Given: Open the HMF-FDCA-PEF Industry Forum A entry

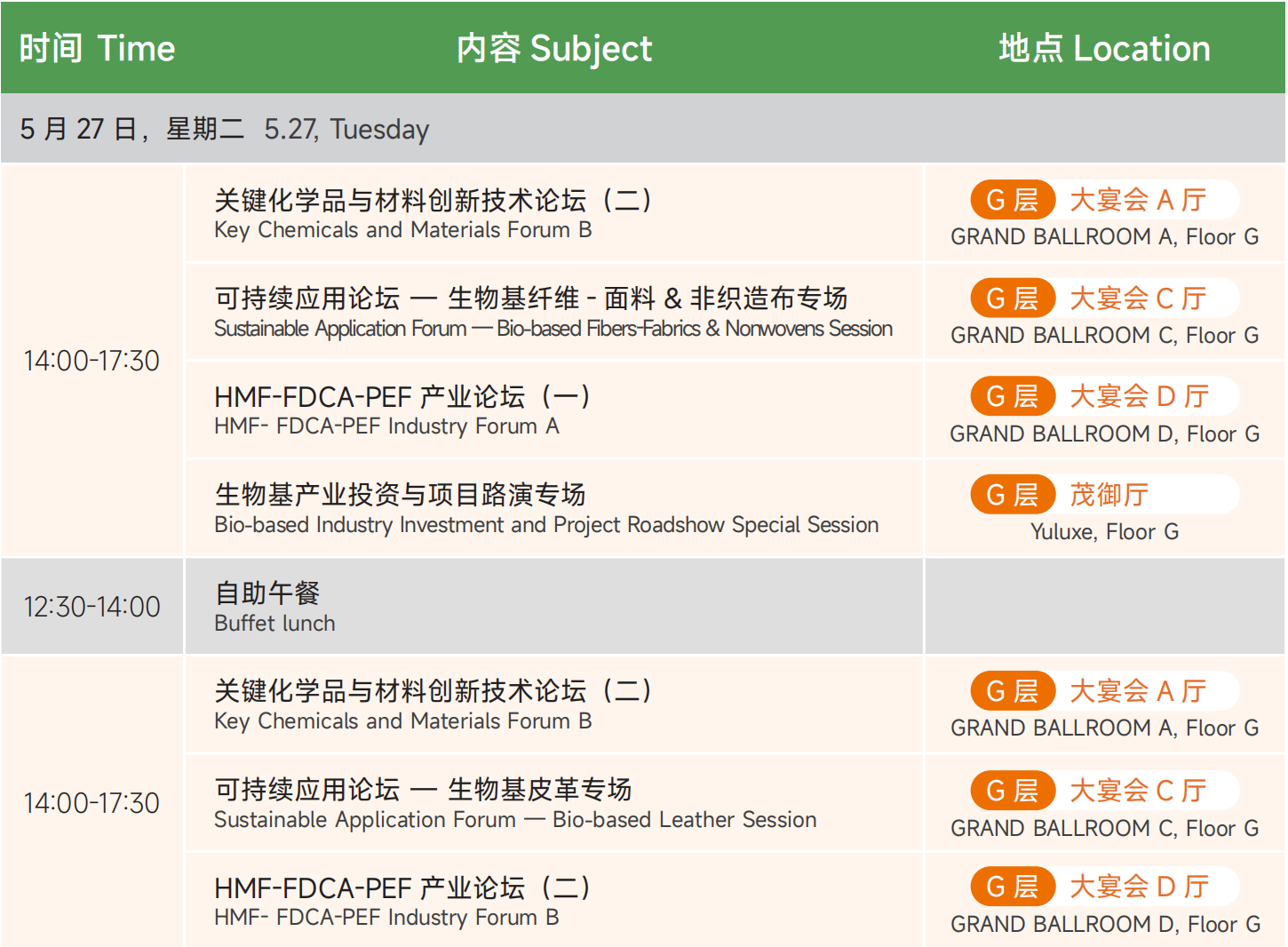Looking at the screenshot, I should [x=386, y=426].
